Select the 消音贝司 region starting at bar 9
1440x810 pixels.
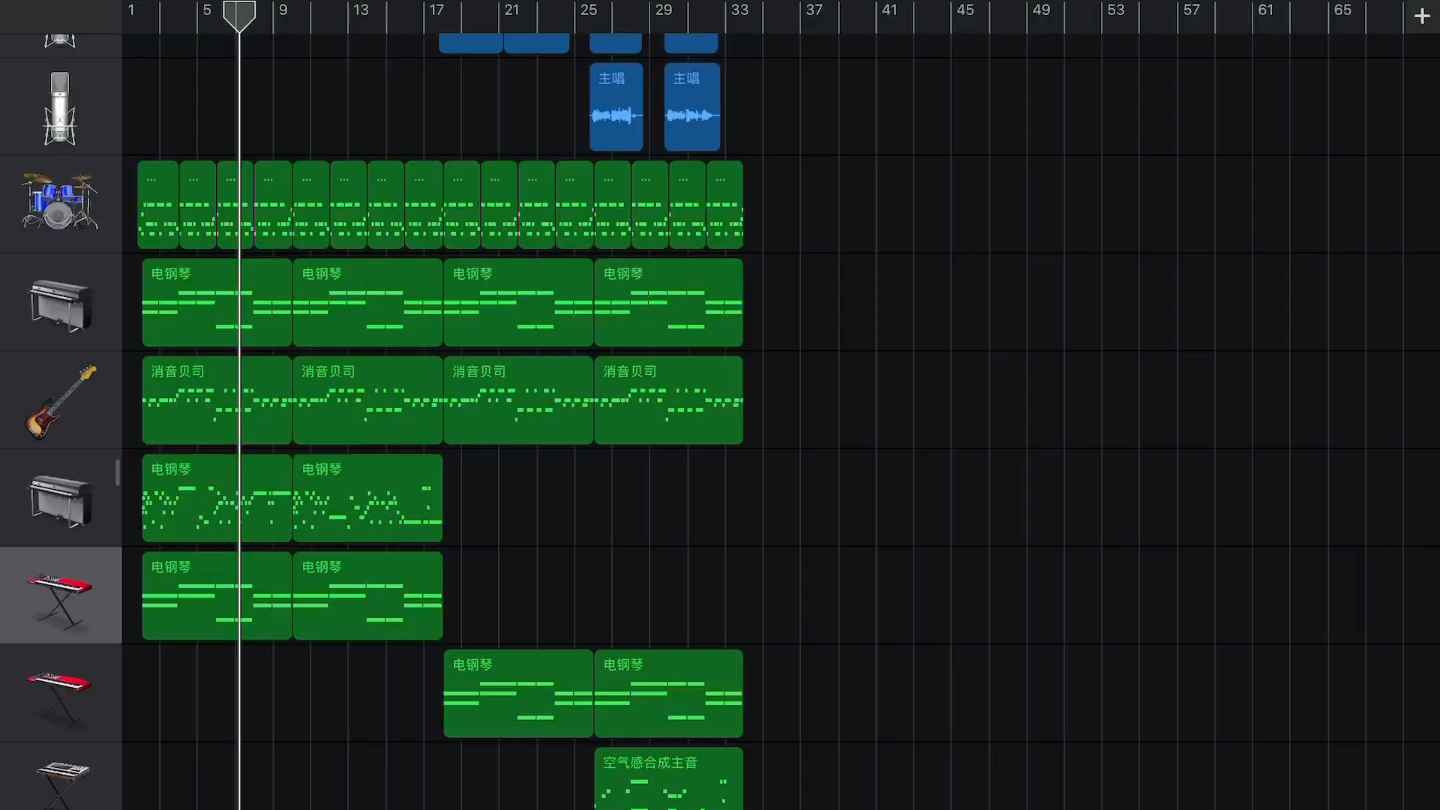(x=368, y=400)
